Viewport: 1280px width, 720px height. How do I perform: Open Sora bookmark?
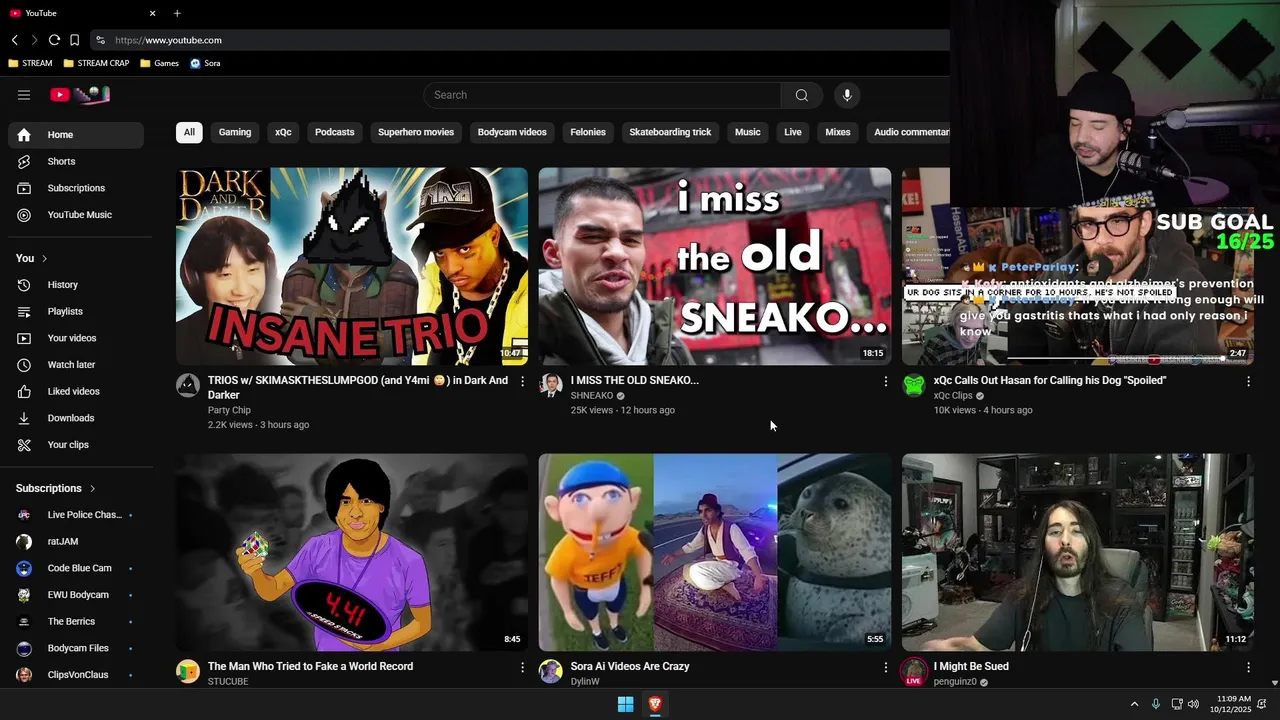coord(205,63)
